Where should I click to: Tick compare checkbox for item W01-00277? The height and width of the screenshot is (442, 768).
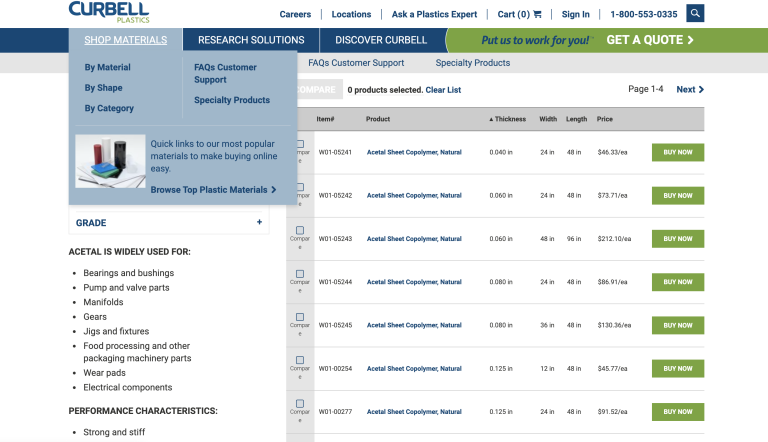(300, 404)
